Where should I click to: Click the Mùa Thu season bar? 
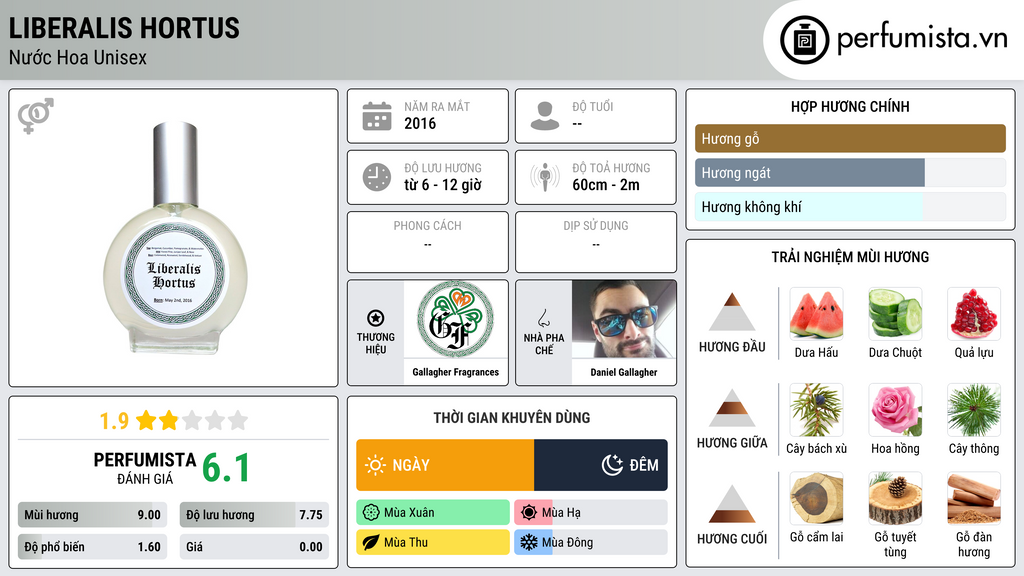[433, 542]
